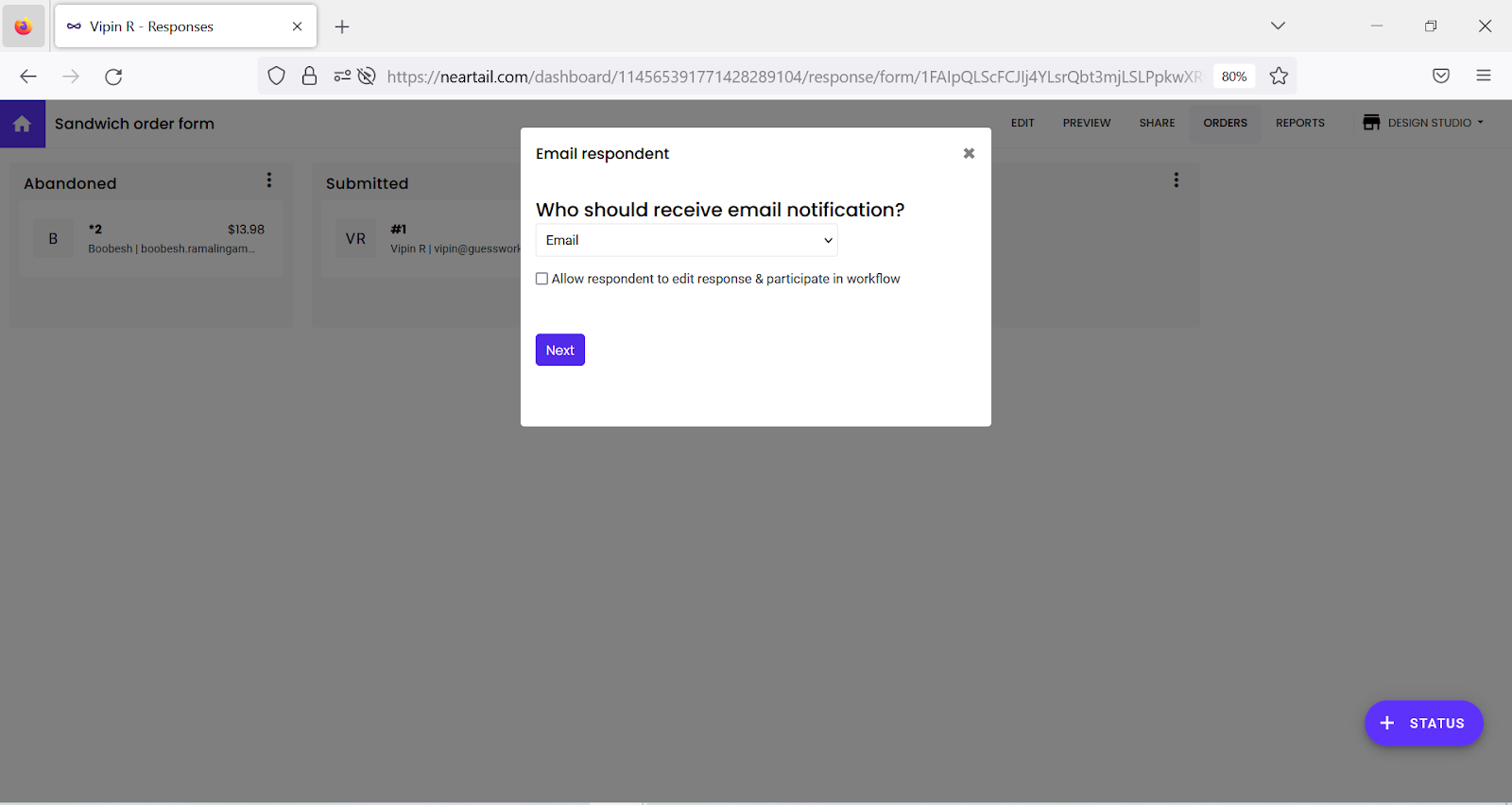
Task: Open tracking protection shield icon
Action: (x=276, y=77)
